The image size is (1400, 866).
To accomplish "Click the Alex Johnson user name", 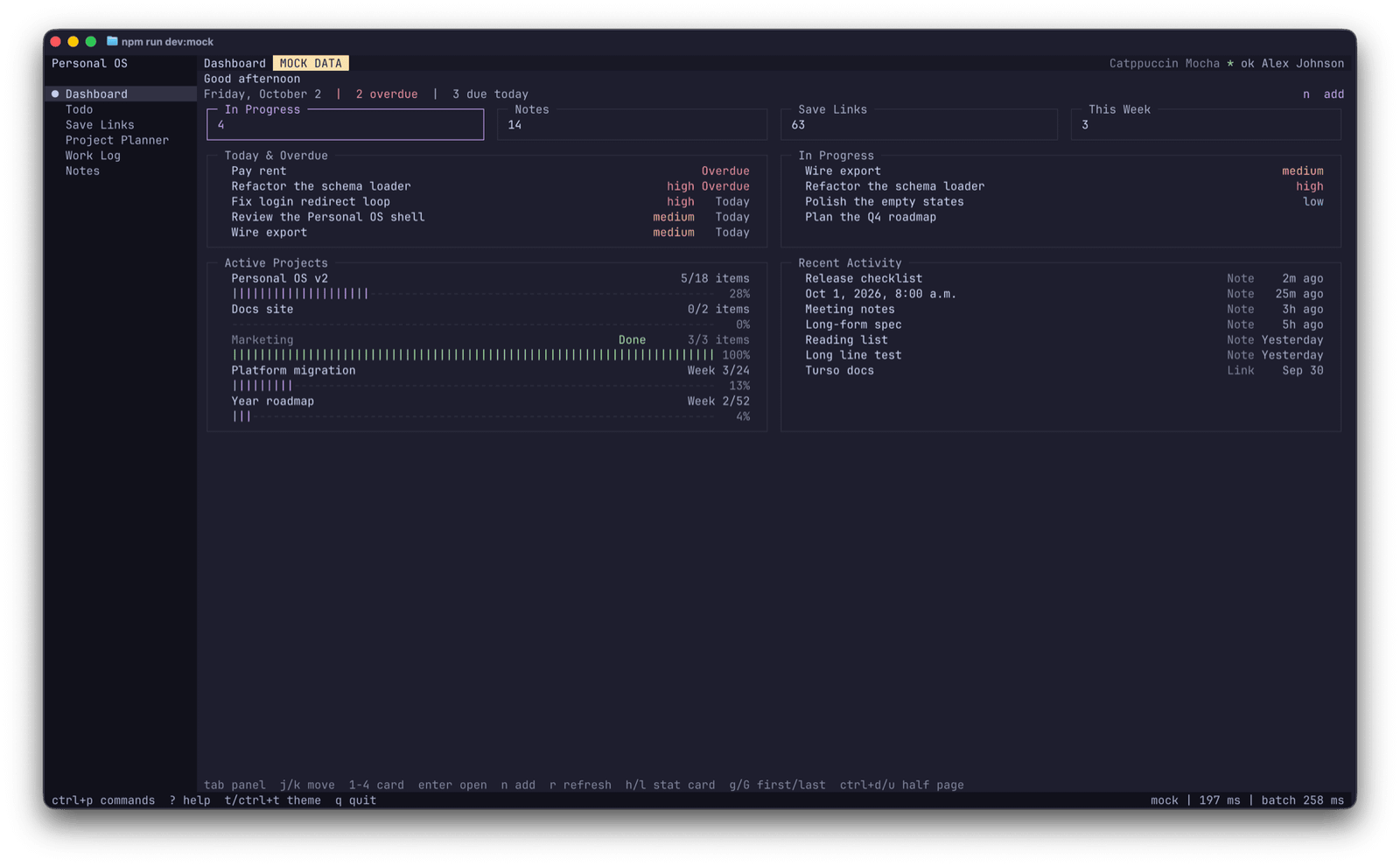I will click(1303, 63).
